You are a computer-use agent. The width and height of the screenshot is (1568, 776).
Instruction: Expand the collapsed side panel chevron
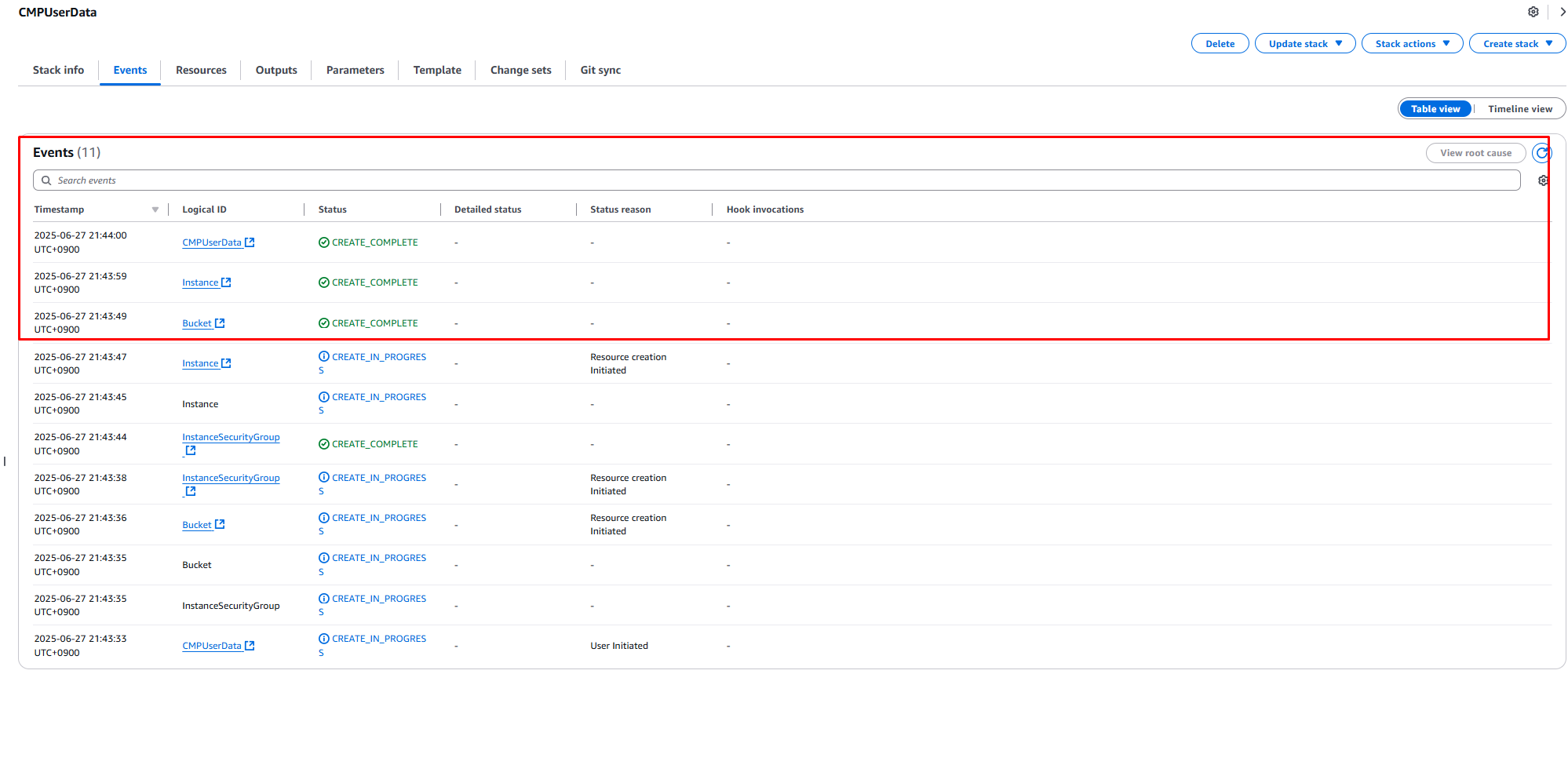pyautogui.click(x=1563, y=12)
